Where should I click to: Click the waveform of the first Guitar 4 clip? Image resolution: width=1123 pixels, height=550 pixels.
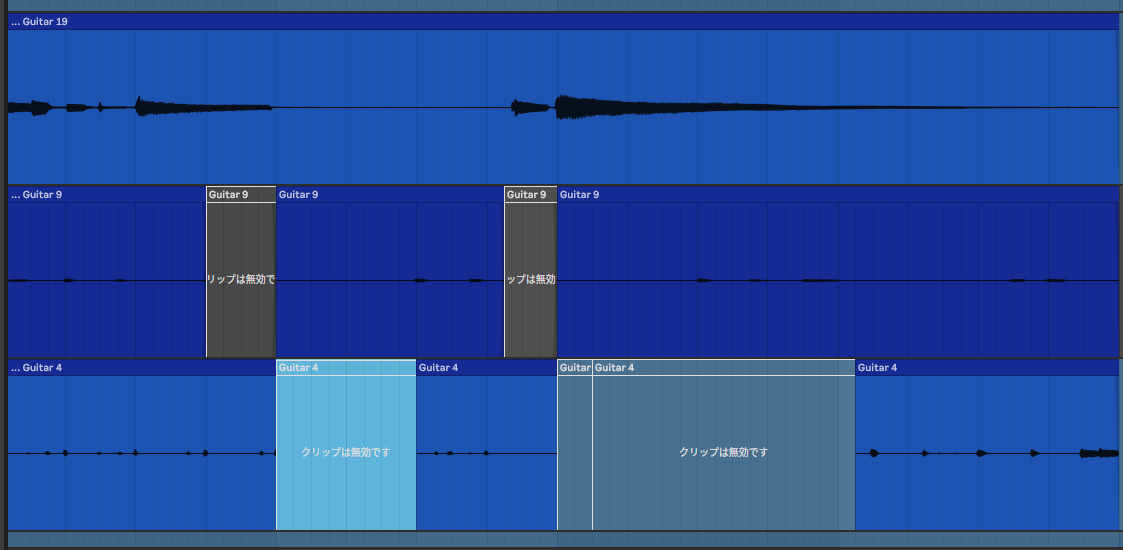[x=140, y=453]
